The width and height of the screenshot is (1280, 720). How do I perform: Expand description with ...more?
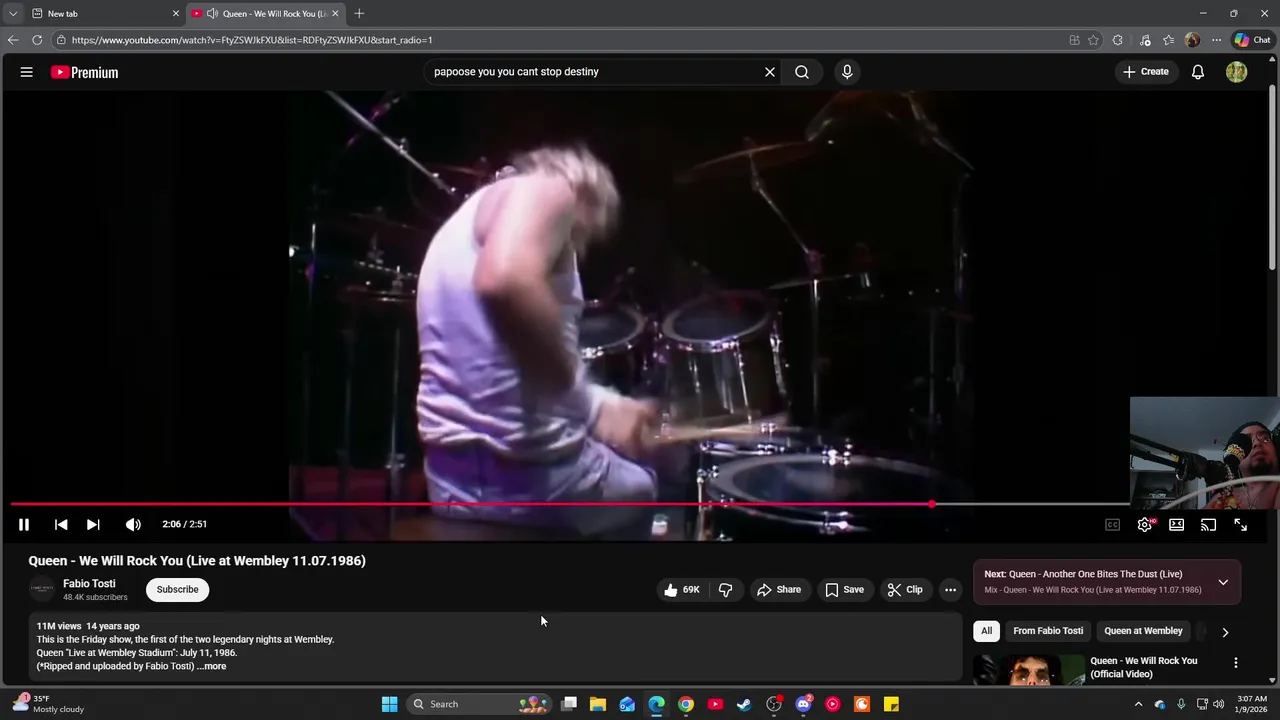pos(212,666)
